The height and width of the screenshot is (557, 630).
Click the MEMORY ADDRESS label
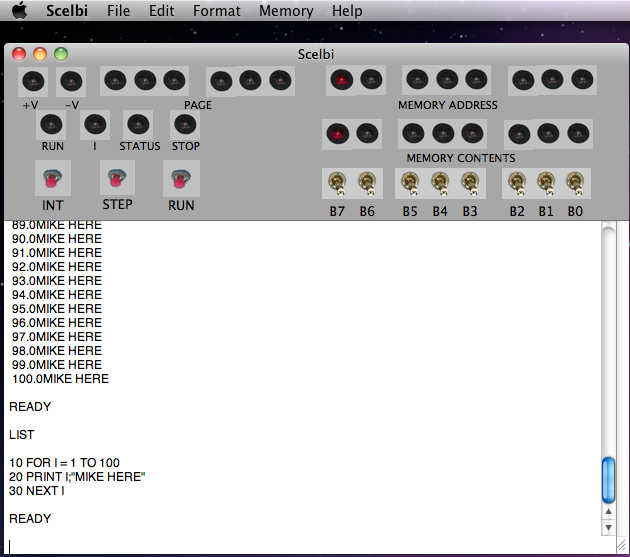[x=448, y=105]
